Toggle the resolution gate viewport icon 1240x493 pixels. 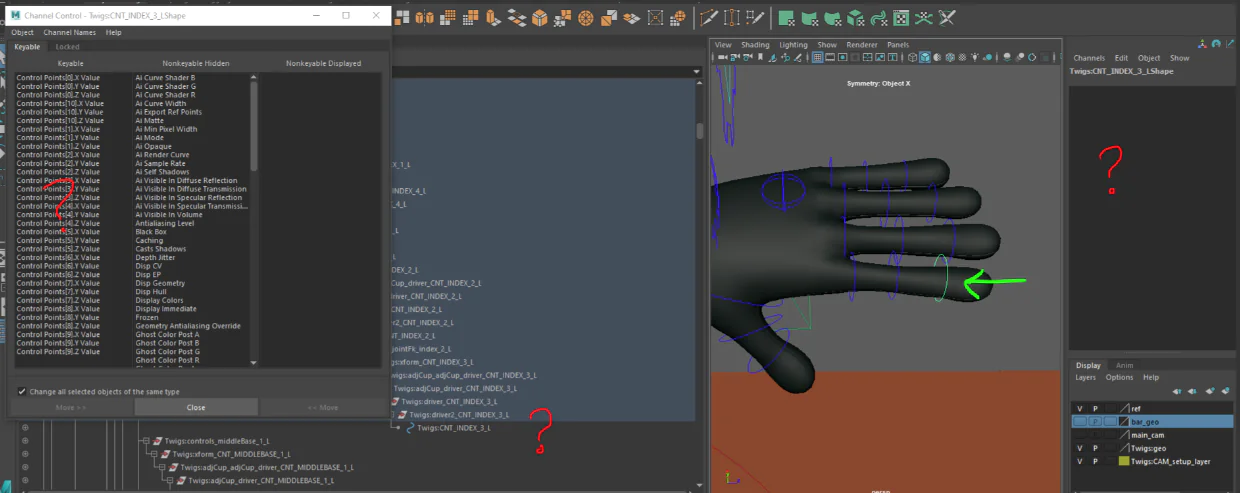tap(843, 57)
